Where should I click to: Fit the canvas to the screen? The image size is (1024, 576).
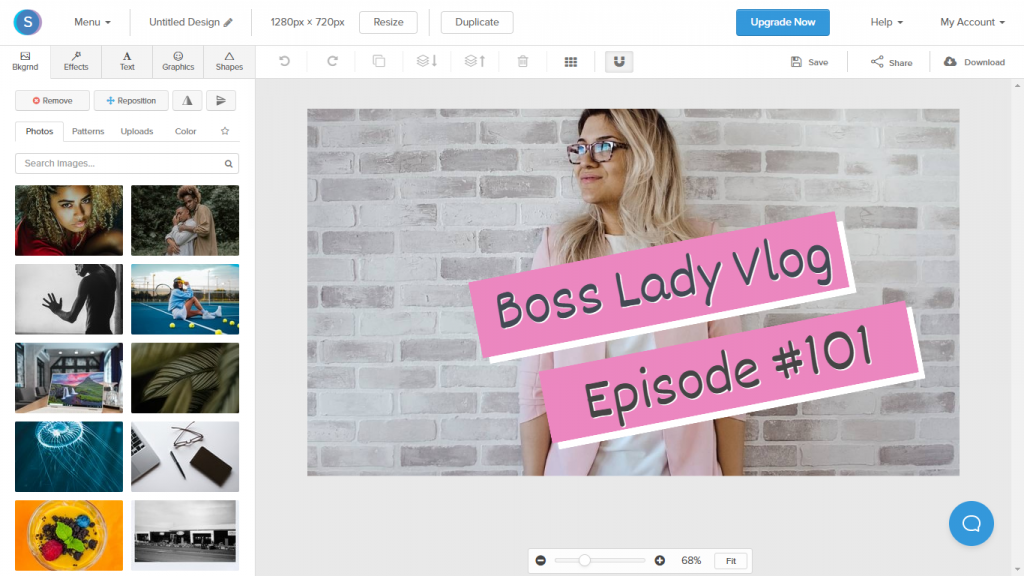point(731,560)
